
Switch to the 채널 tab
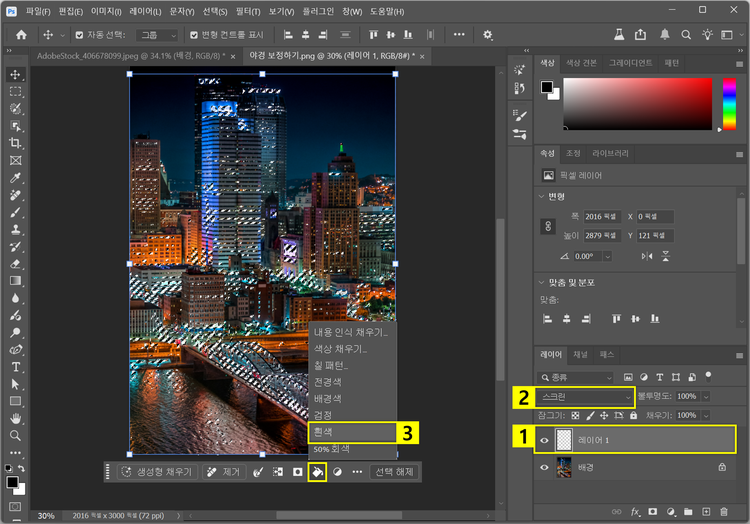click(x=580, y=354)
